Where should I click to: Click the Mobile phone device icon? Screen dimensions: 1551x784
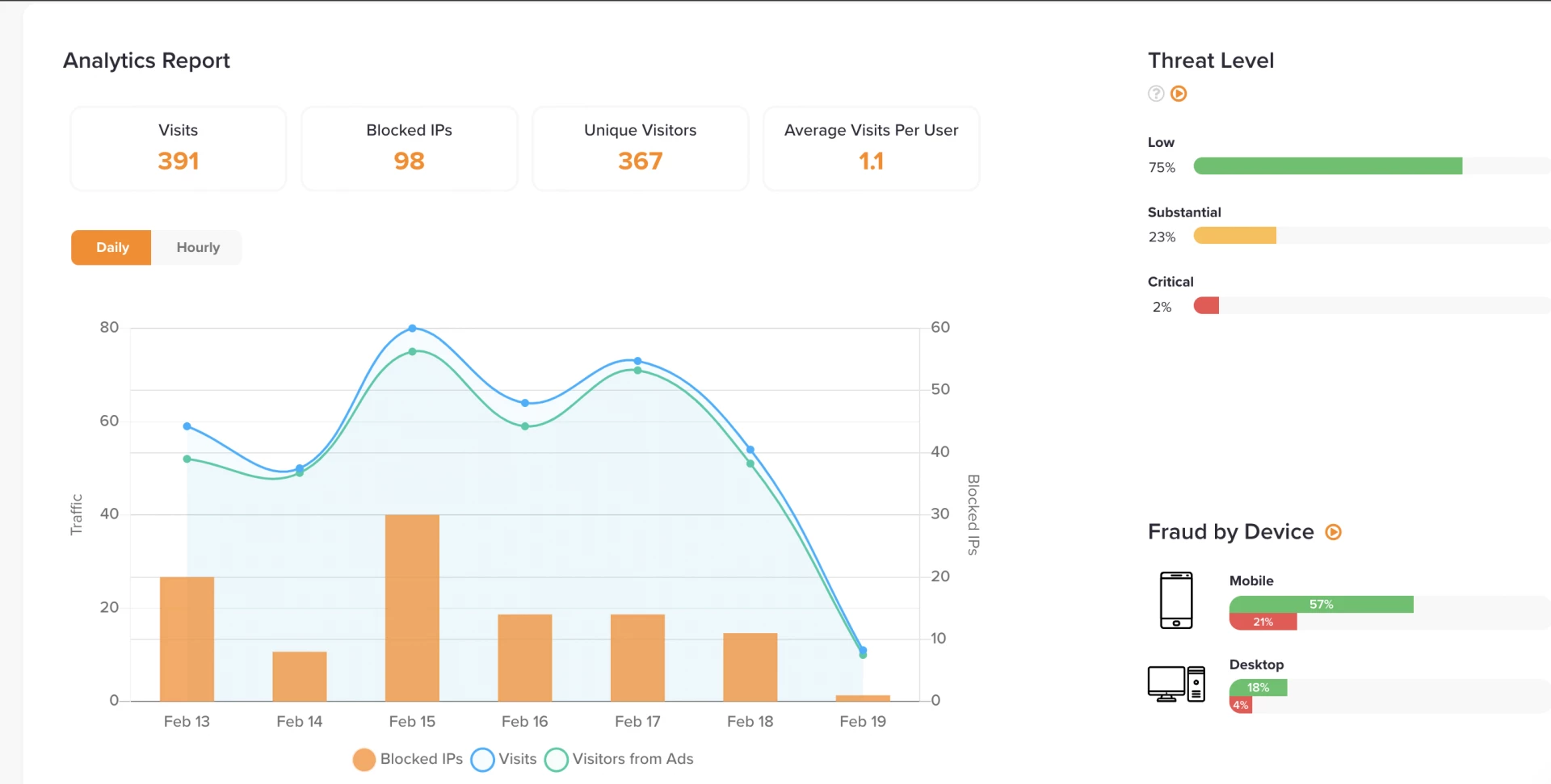point(1176,600)
